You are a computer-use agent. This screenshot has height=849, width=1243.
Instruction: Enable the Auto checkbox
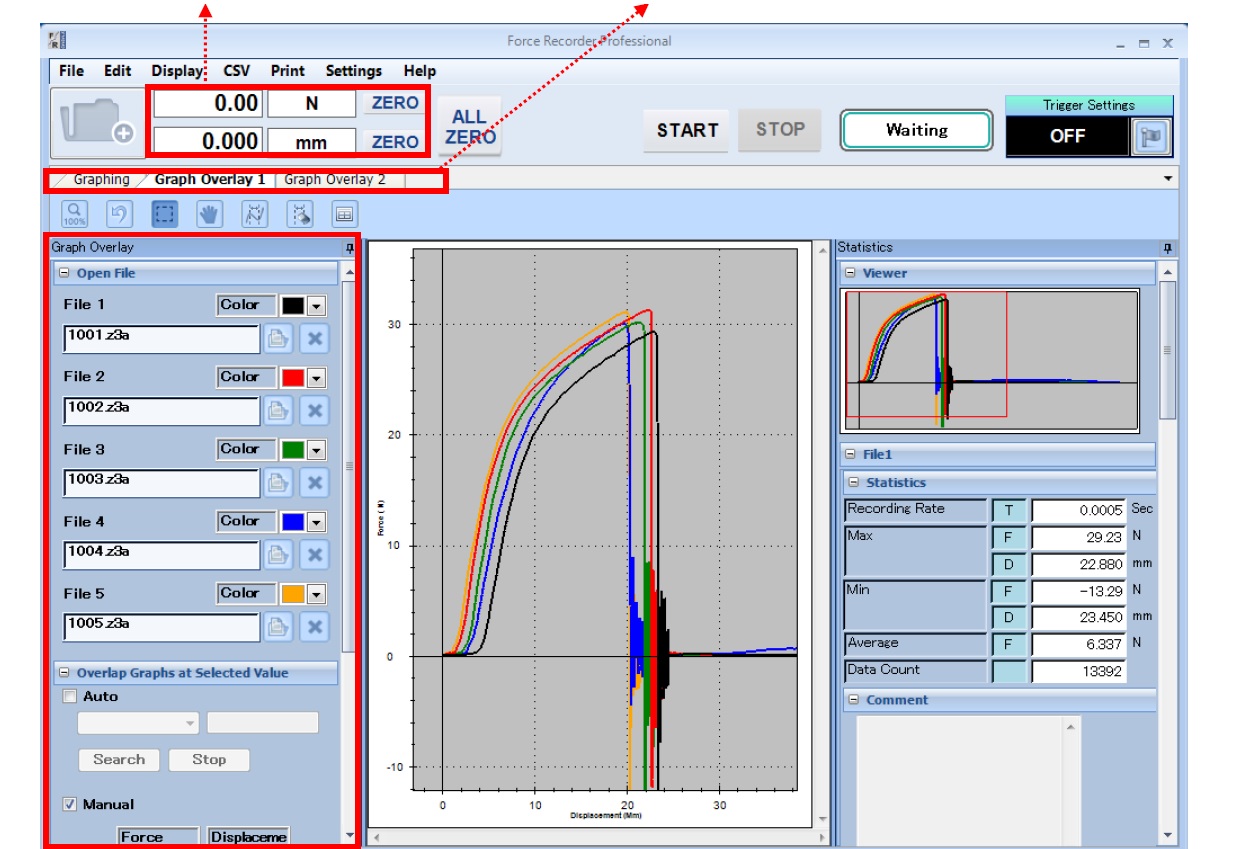[70, 697]
